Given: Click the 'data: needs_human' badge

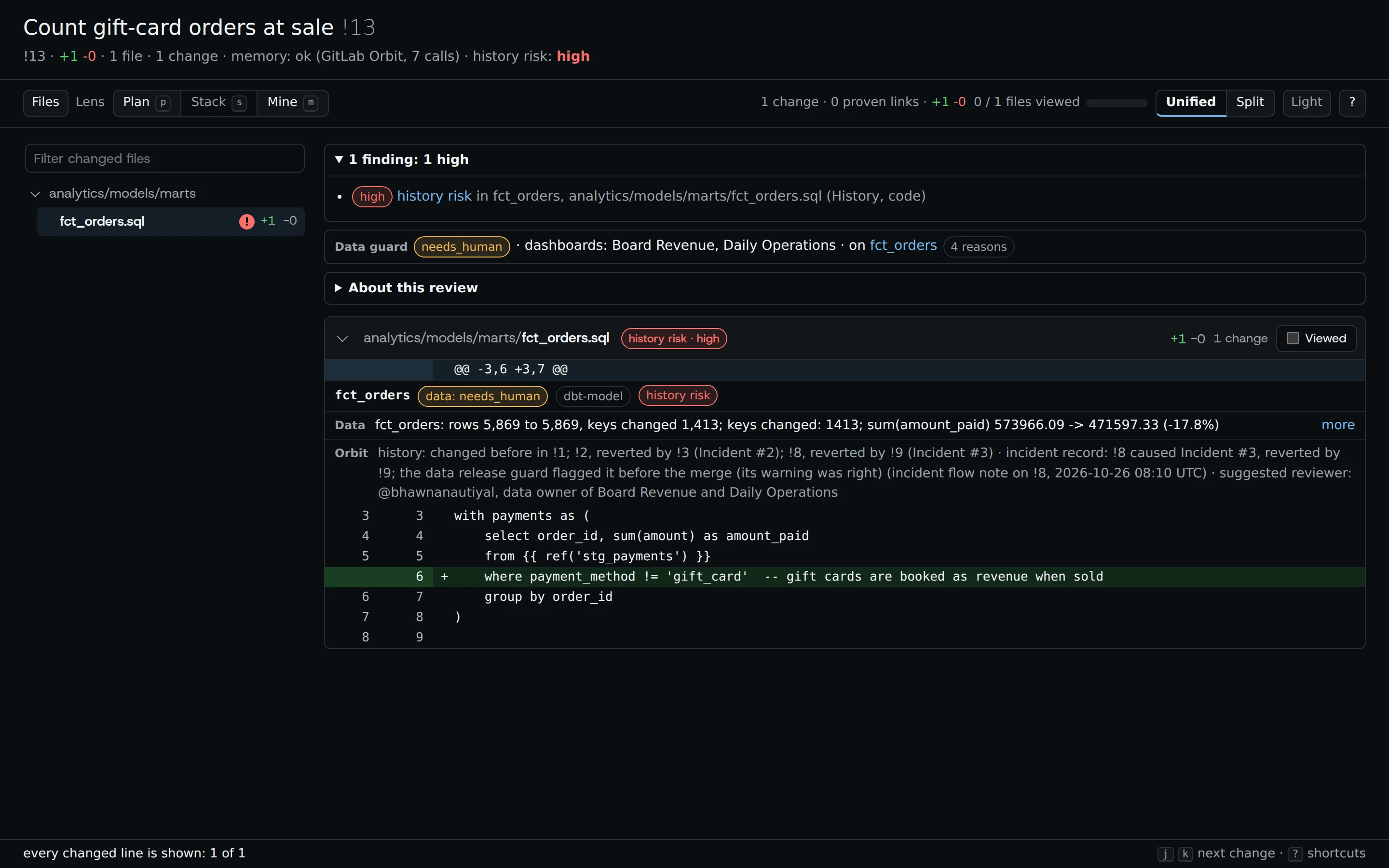Looking at the screenshot, I should point(482,396).
